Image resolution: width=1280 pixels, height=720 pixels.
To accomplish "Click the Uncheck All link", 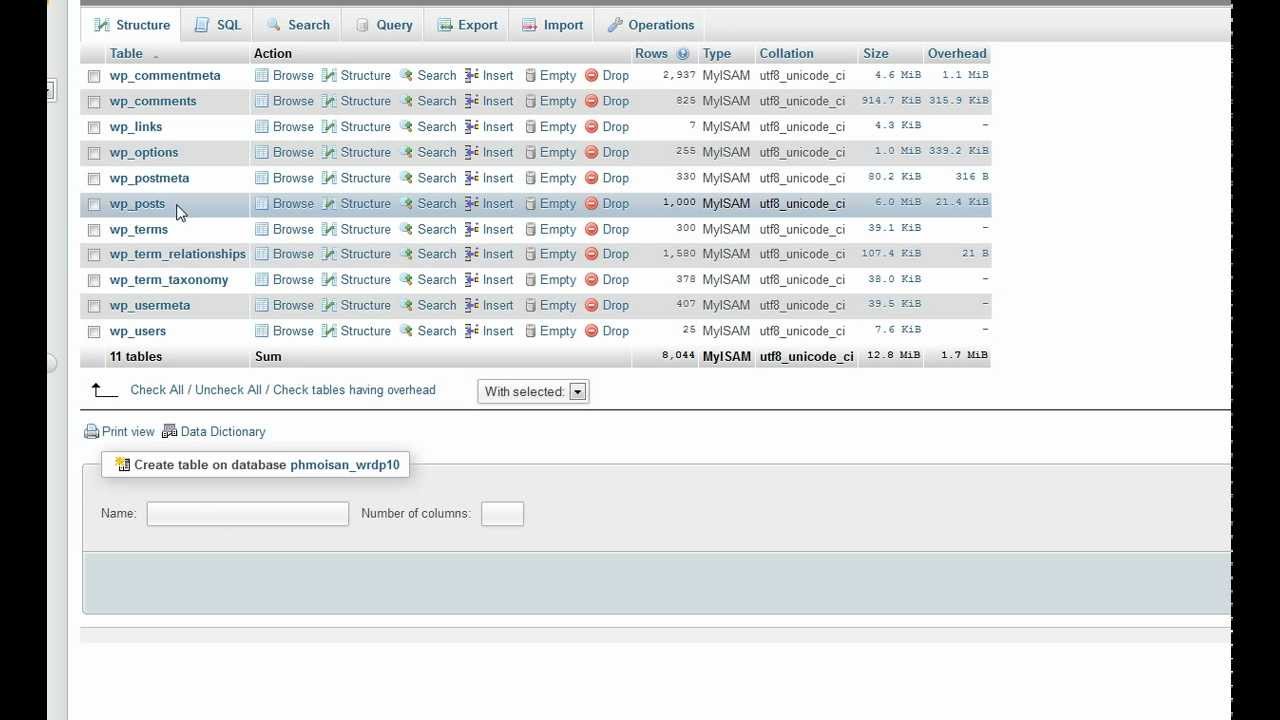I will pyautogui.click(x=228, y=390).
